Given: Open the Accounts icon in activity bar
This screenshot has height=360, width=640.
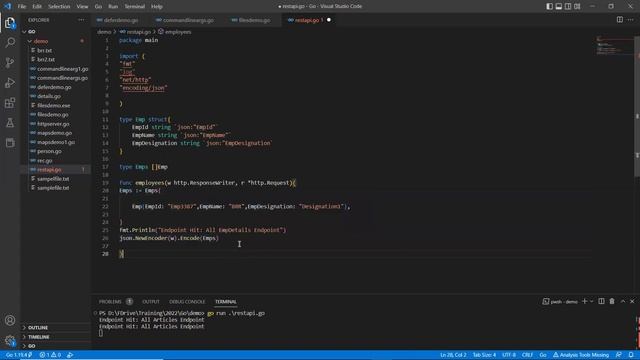Looking at the screenshot, I should pyautogui.click(x=10, y=320).
